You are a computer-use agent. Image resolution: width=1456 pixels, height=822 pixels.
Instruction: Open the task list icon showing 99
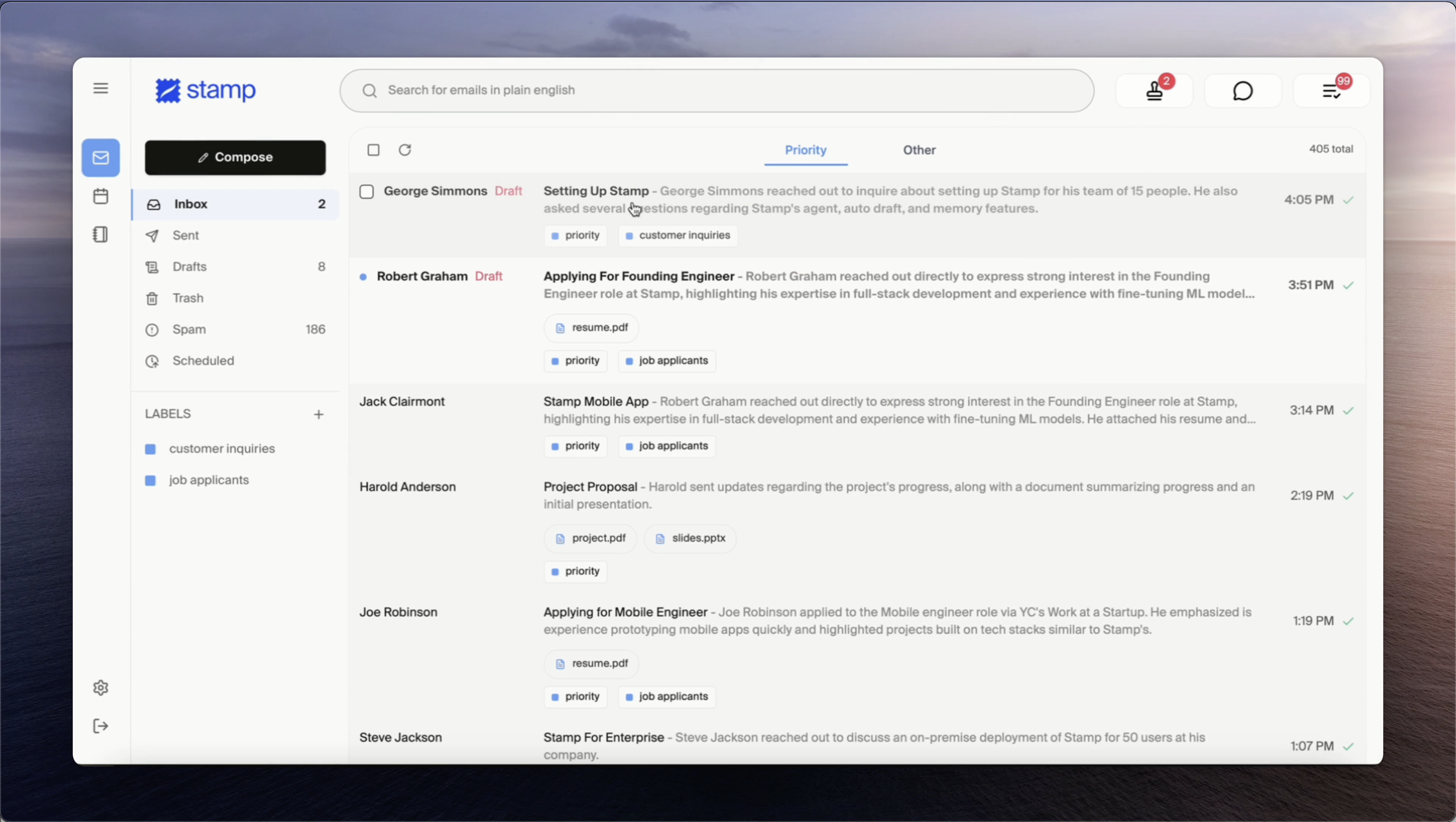(x=1331, y=90)
